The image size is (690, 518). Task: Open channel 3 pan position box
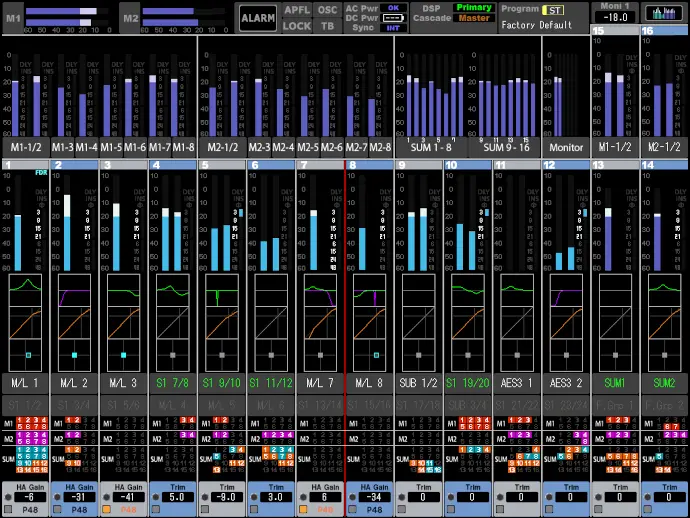(124, 355)
